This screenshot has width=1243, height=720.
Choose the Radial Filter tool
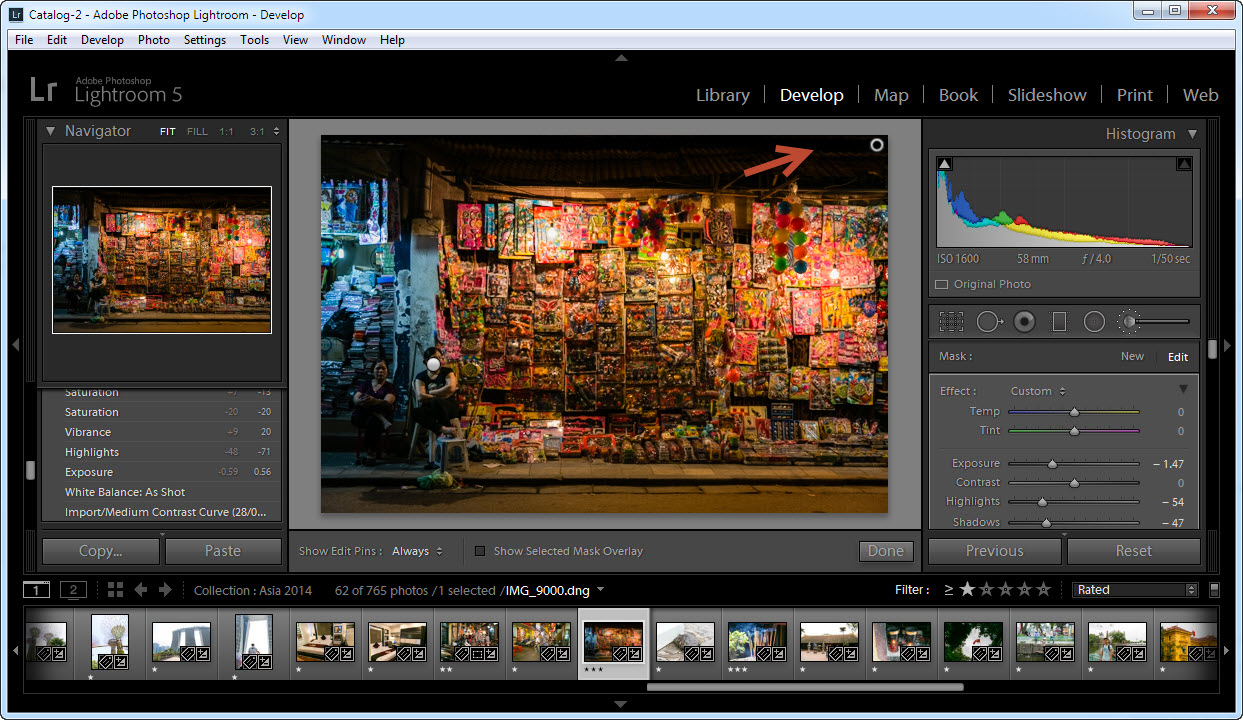[1095, 321]
